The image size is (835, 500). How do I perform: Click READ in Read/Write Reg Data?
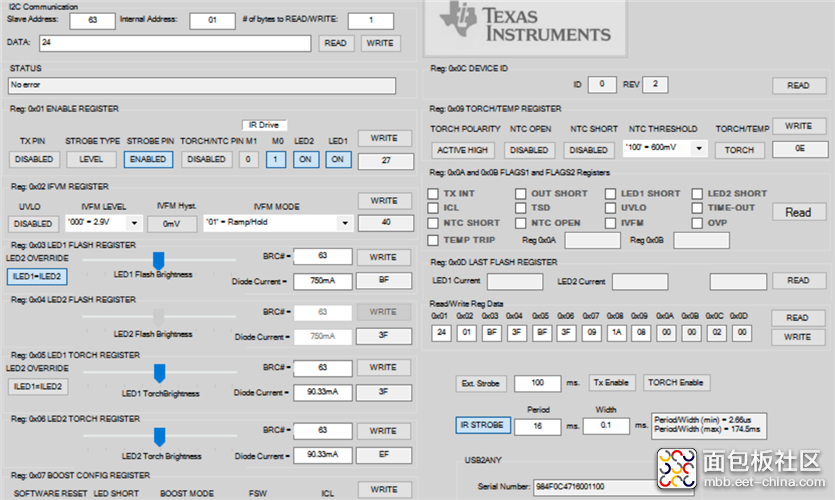[798, 318]
